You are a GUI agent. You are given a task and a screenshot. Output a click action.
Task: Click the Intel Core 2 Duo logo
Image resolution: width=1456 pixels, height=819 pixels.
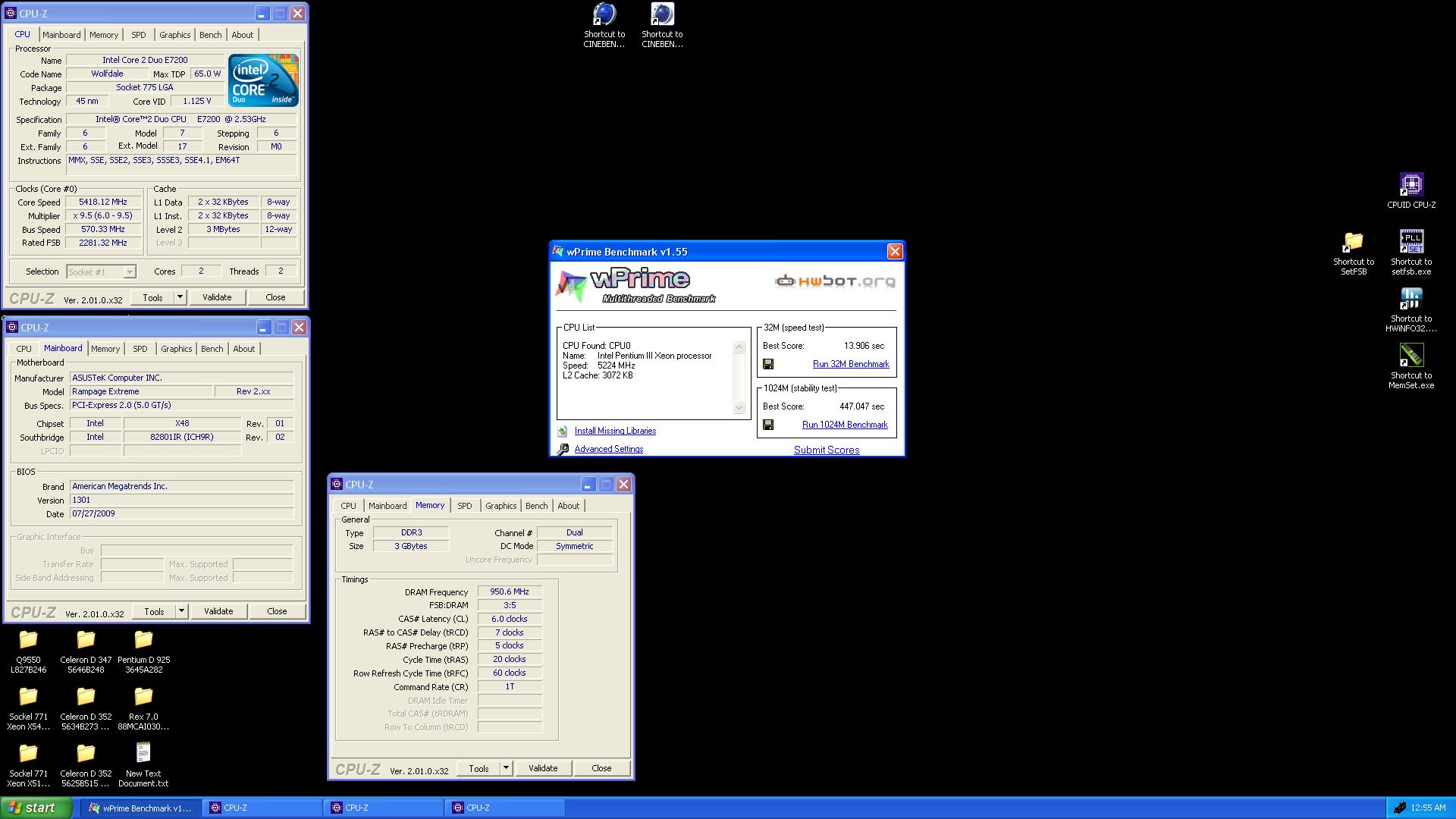(263, 80)
